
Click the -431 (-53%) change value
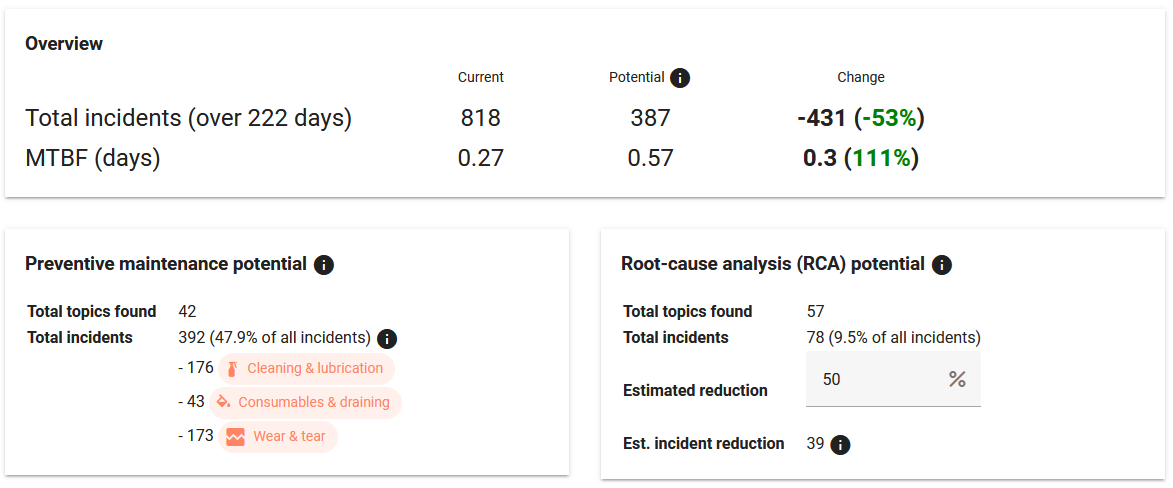coord(860,118)
